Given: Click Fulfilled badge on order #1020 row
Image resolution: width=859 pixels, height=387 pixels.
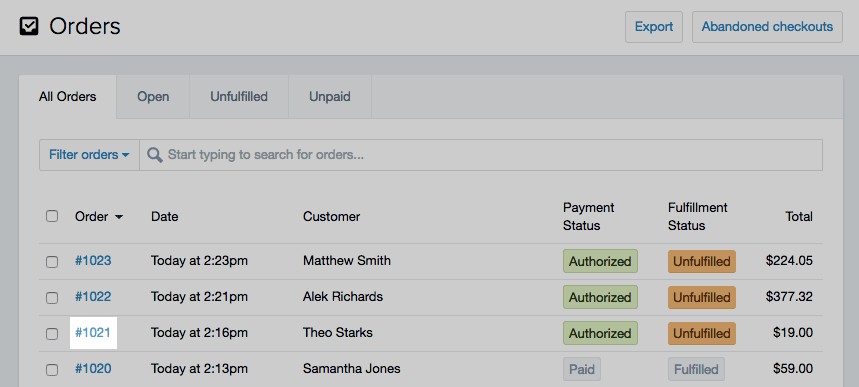Looking at the screenshot, I should pyautogui.click(x=696, y=369).
